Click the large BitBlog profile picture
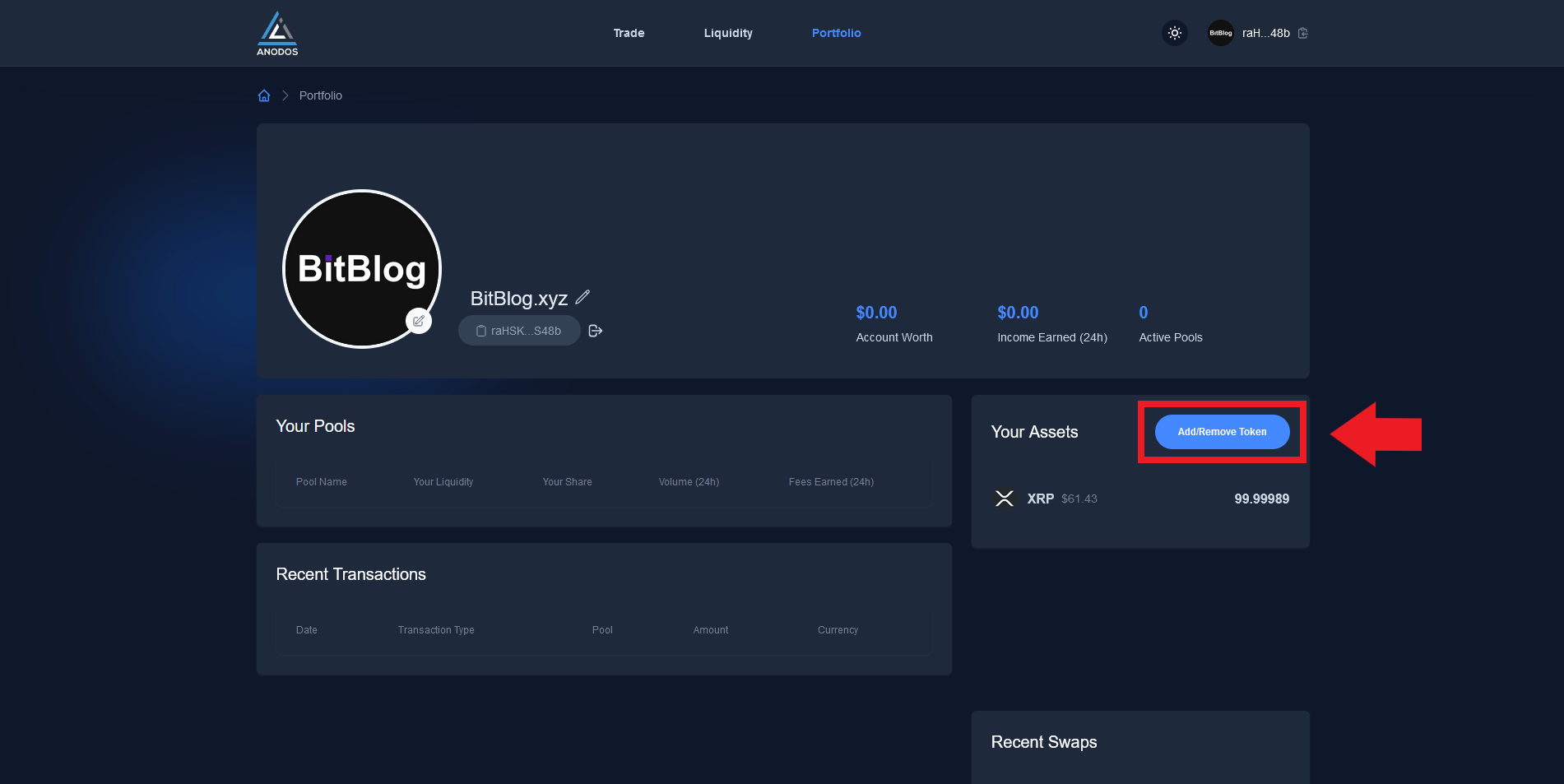 (x=362, y=269)
